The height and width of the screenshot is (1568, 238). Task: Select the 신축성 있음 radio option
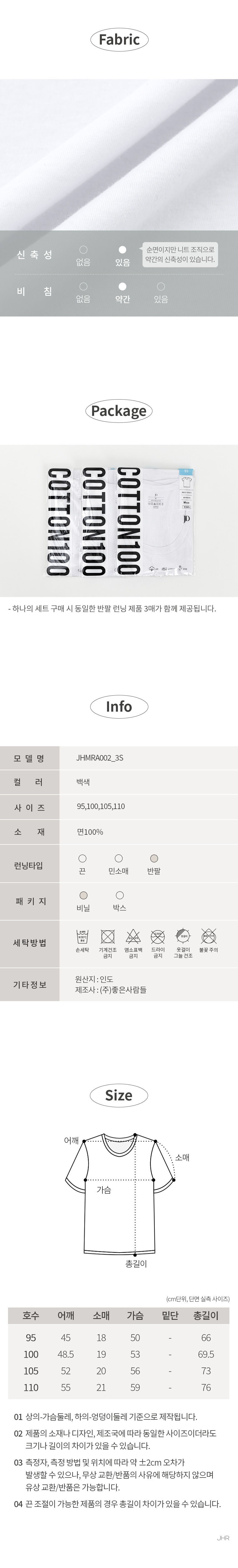pyautogui.click(x=122, y=250)
